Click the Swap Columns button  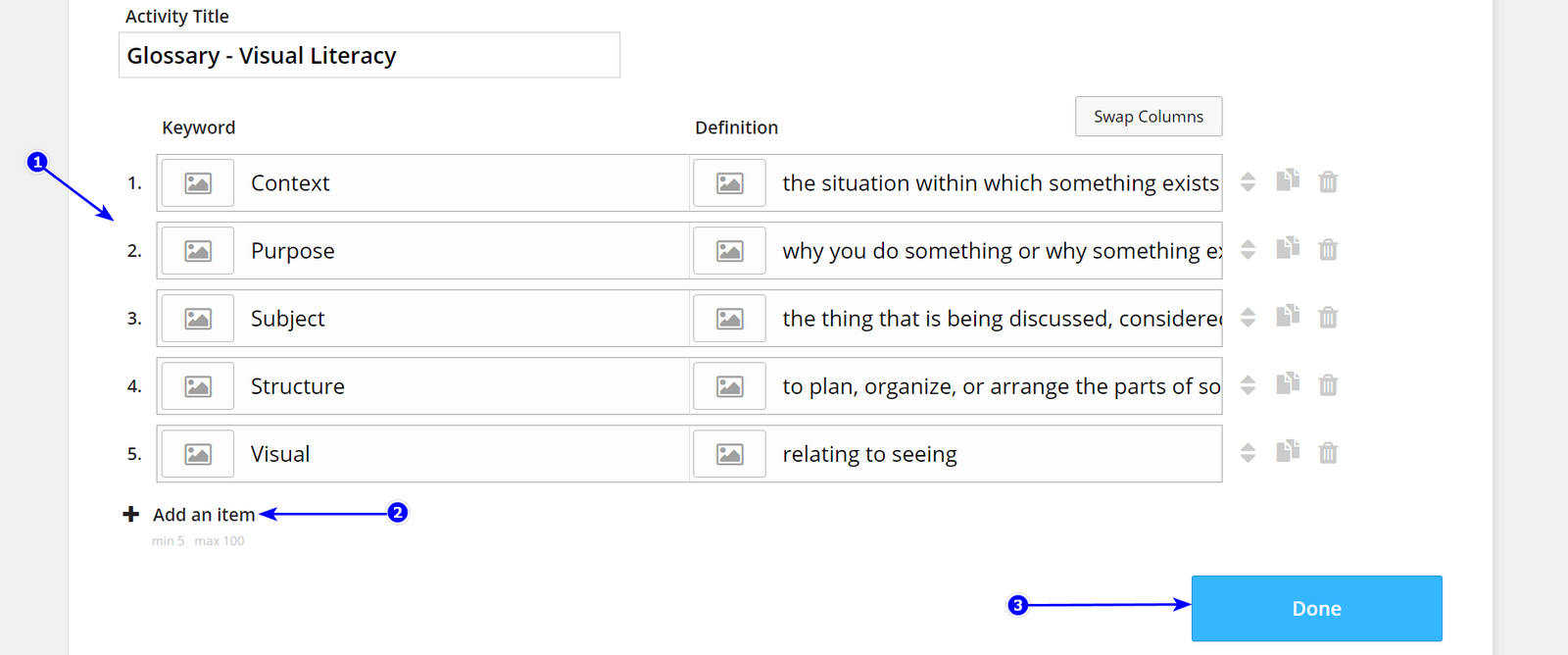[1148, 116]
